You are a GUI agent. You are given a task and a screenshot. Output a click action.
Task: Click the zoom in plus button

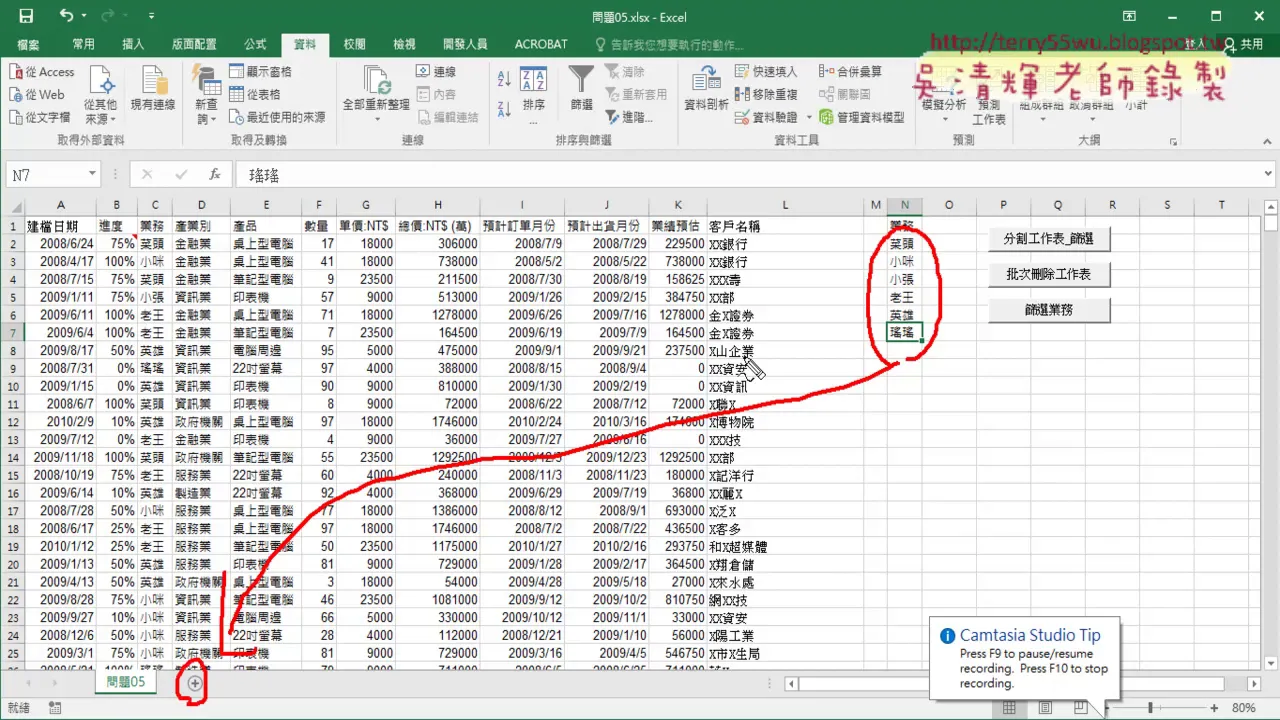(x=1215, y=708)
